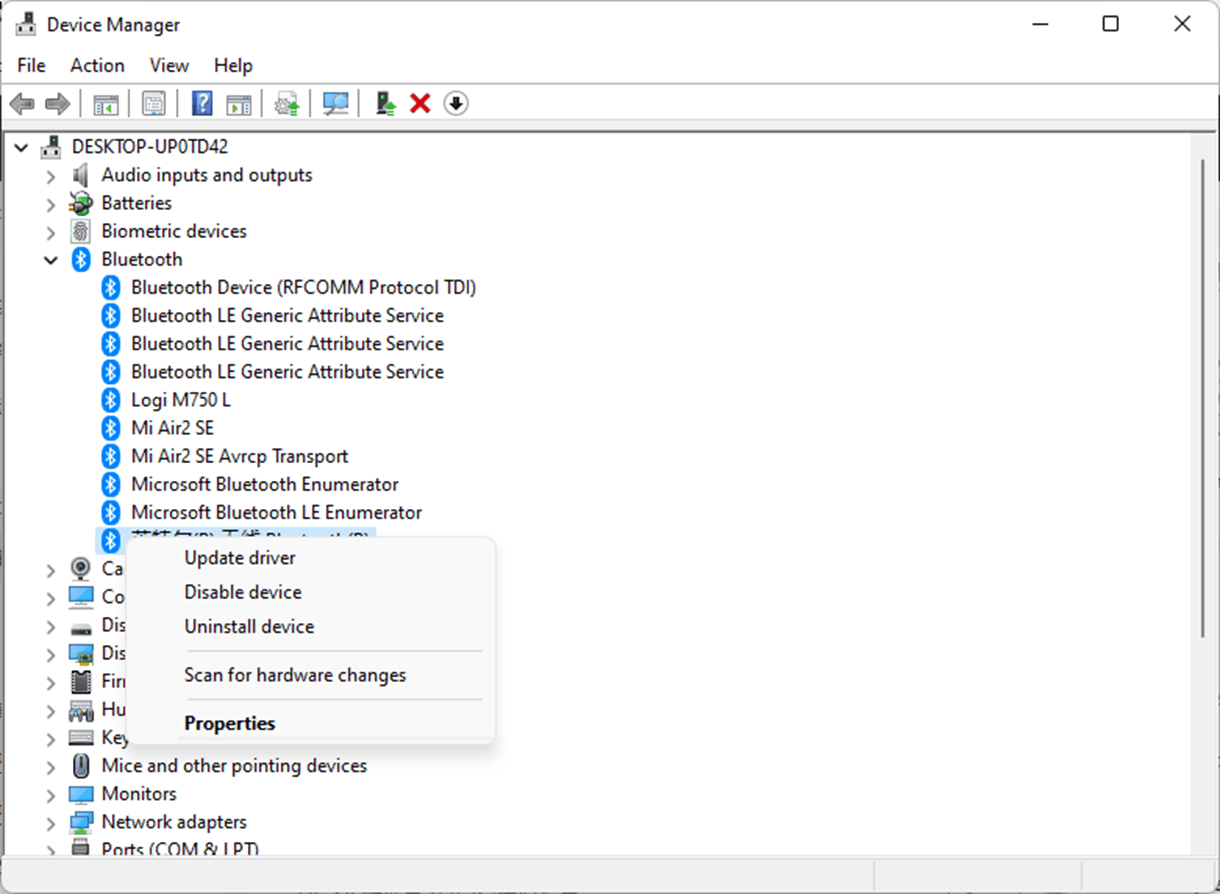Click the Monitors category icon
Image resolution: width=1220 pixels, height=894 pixels.
[81, 794]
